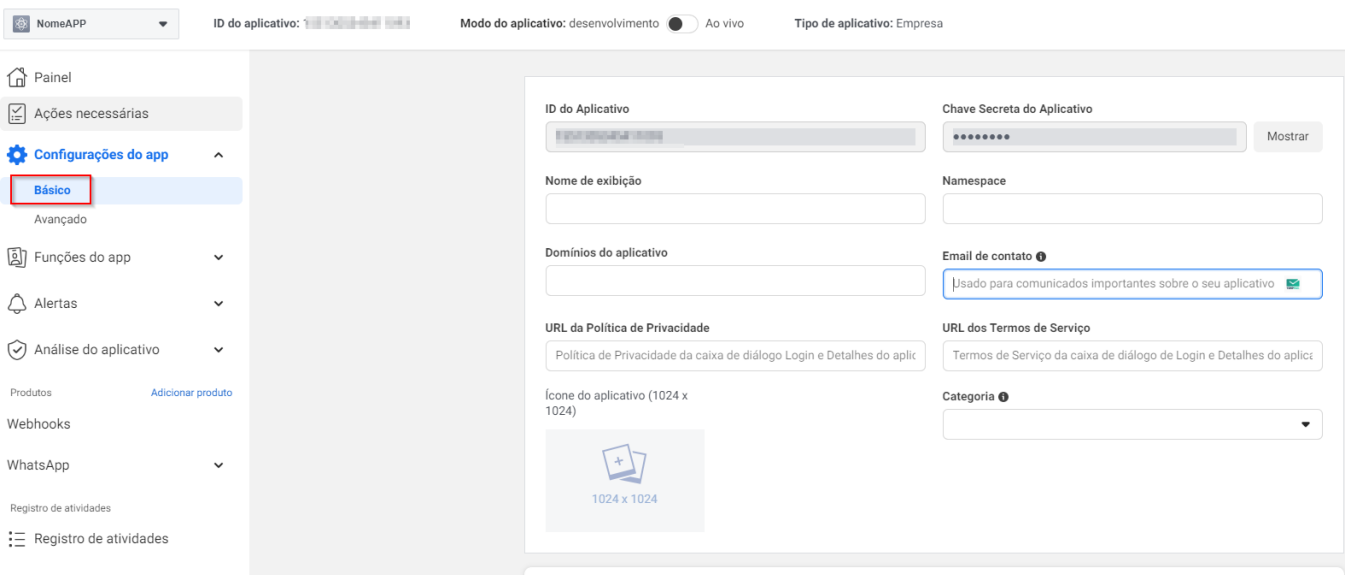Click the Alertas bell icon

pyautogui.click(x=17, y=303)
